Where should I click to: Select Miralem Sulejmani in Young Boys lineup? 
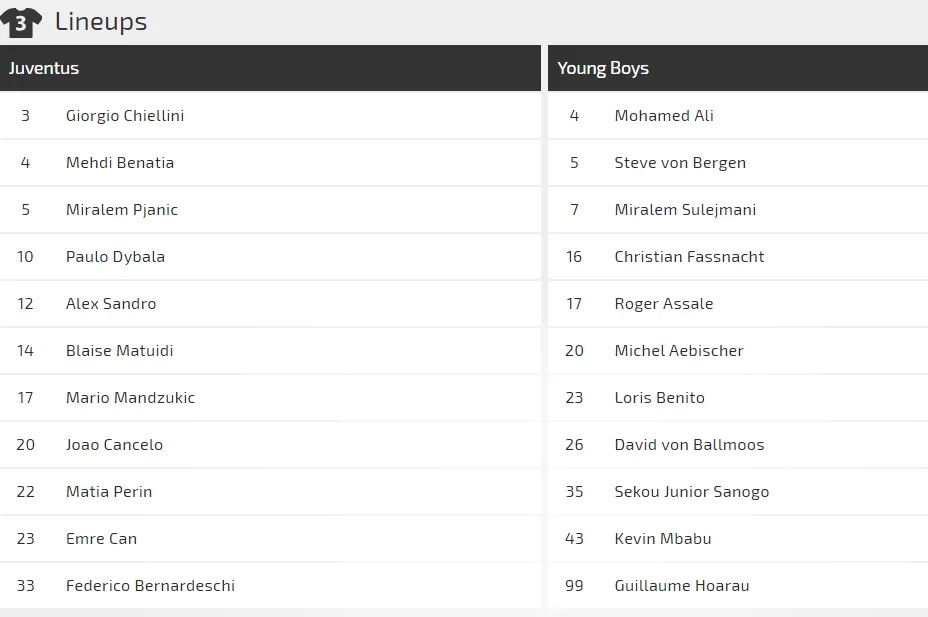coord(685,209)
